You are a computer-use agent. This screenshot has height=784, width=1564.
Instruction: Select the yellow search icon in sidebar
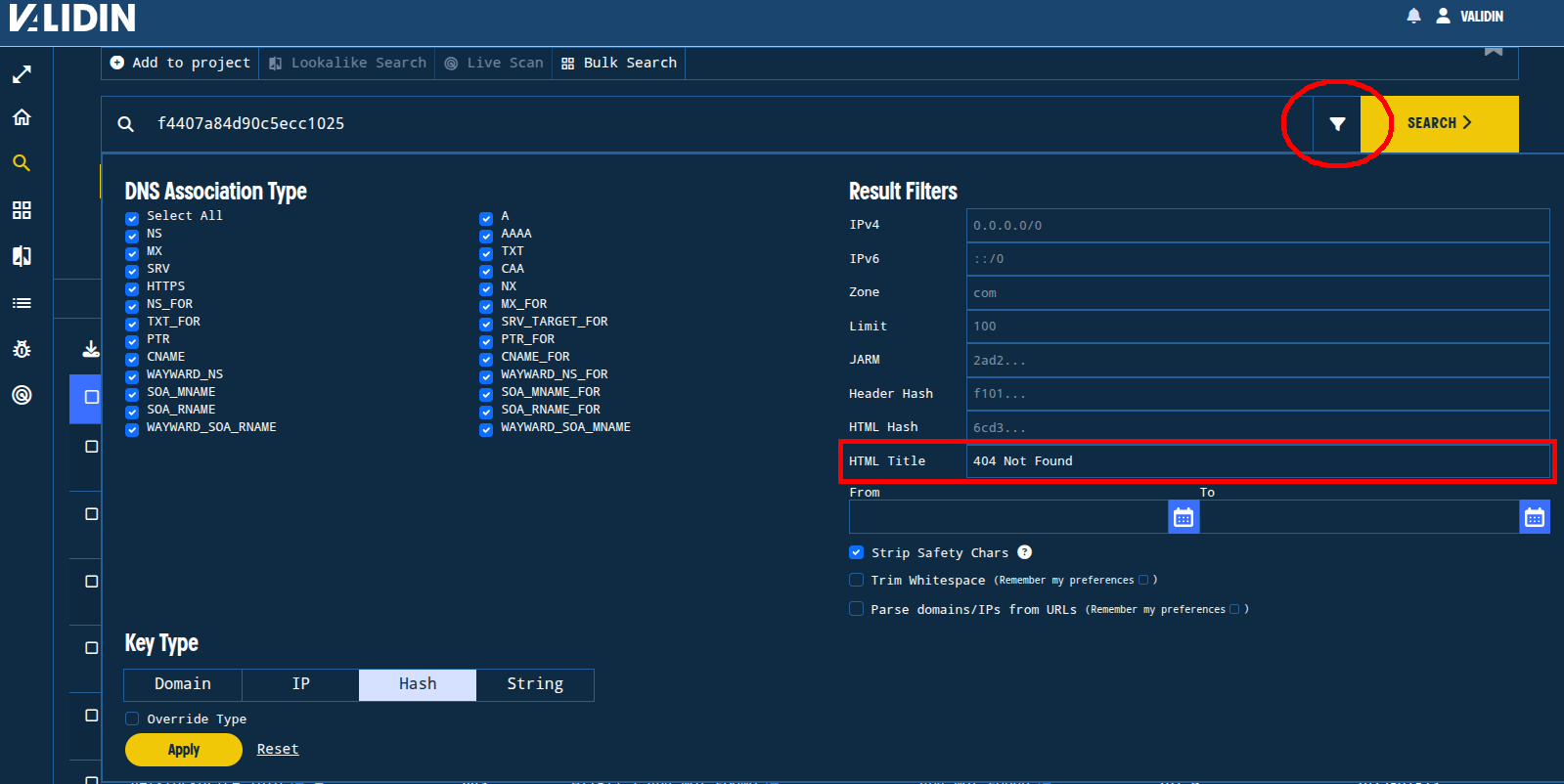(x=22, y=163)
